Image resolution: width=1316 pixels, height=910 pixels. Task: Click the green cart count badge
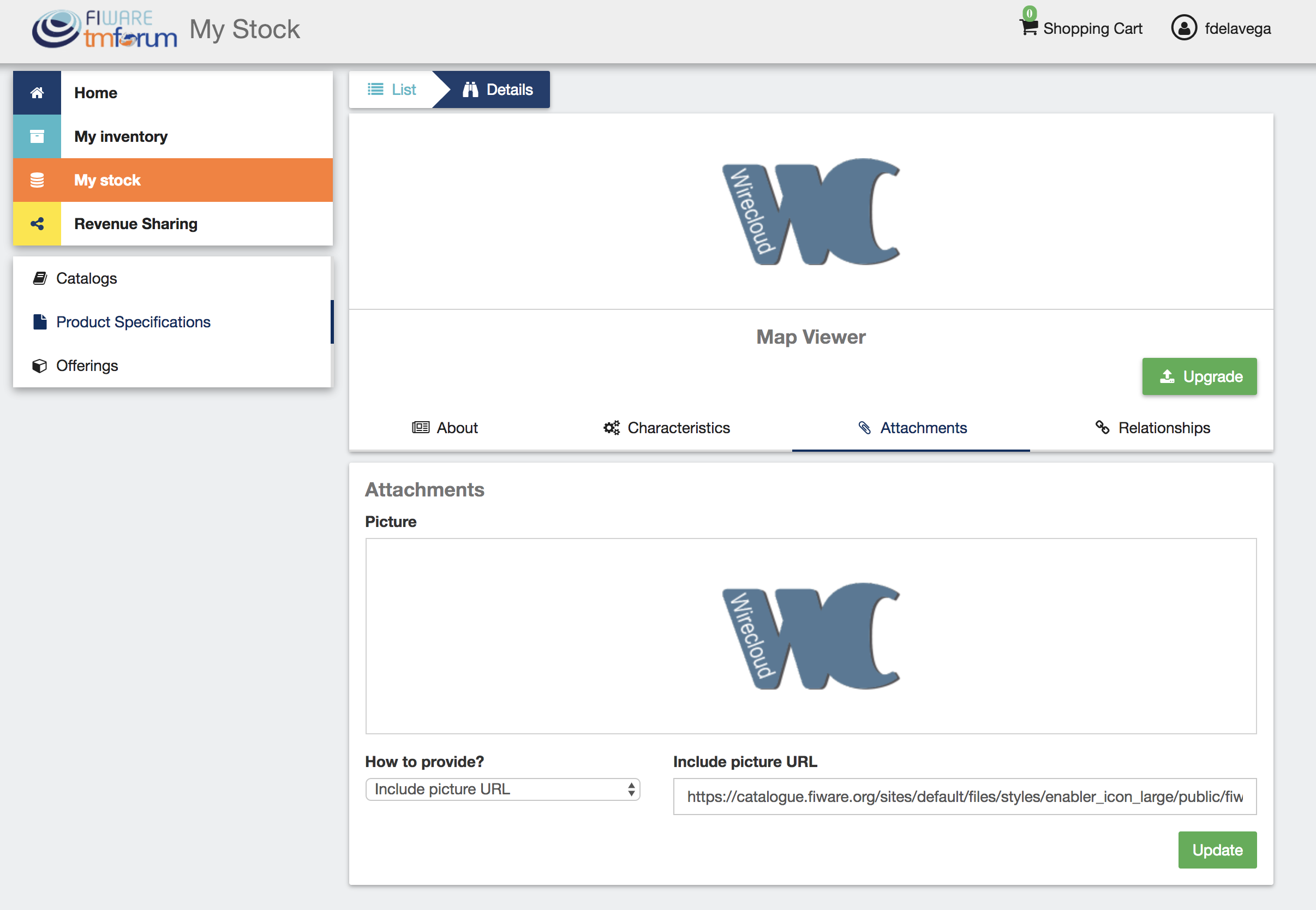[x=1029, y=13]
